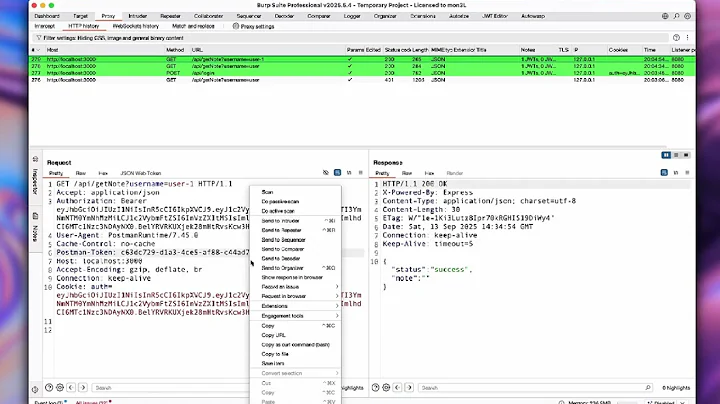Screen dimensions: 720x404
Task: Expand Extensions submenu in context menu
Action: [296, 306]
